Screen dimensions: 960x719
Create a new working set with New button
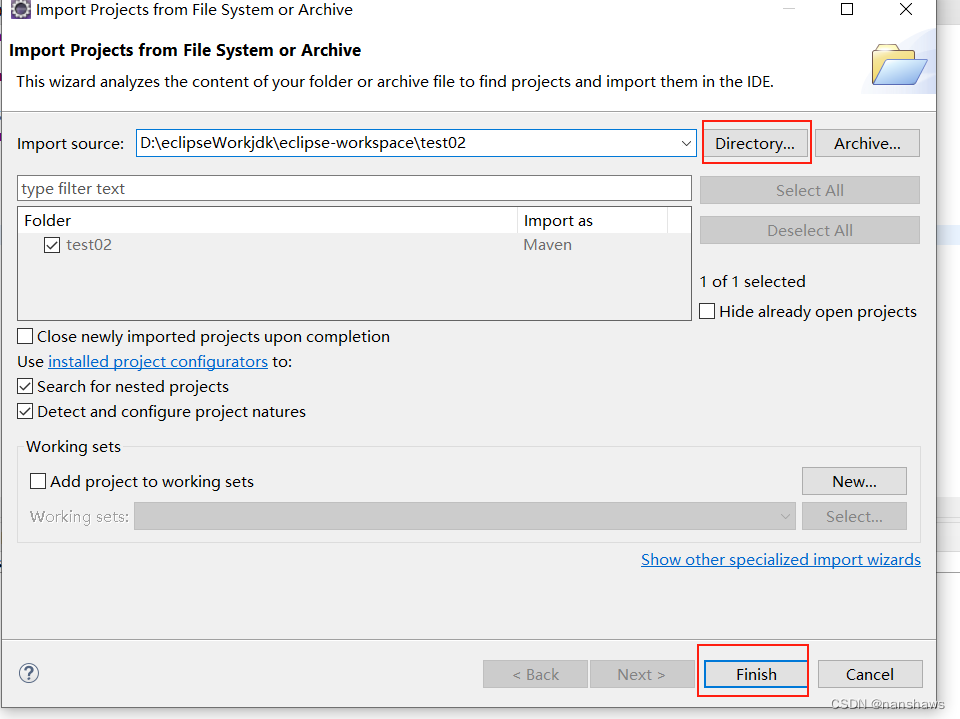tap(854, 481)
